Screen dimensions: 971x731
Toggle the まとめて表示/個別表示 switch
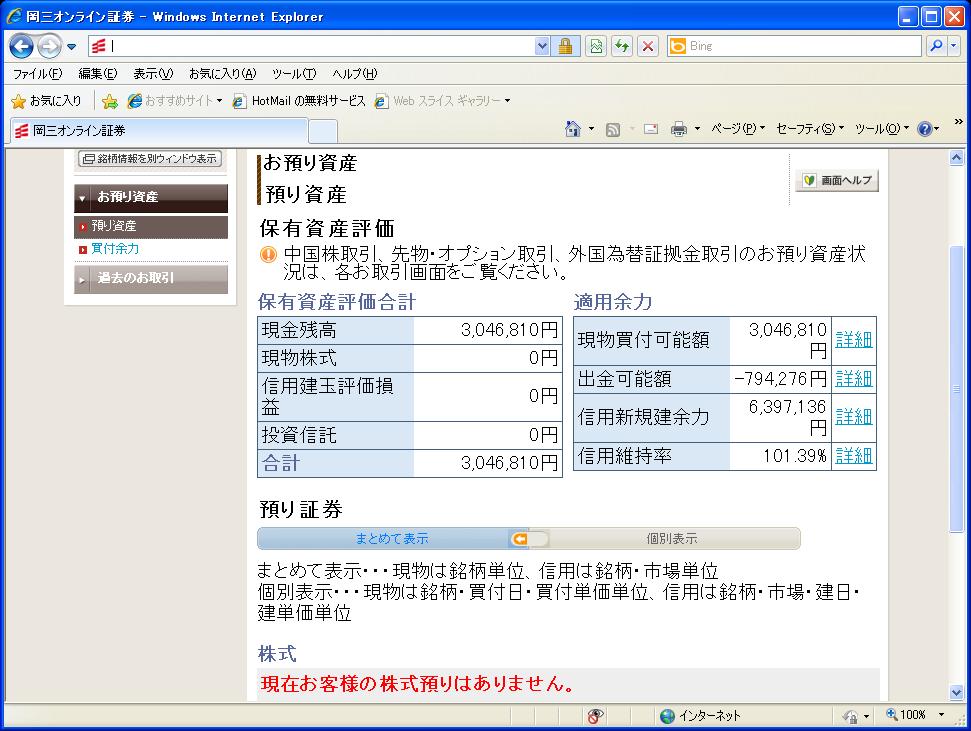tap(529, 539)
